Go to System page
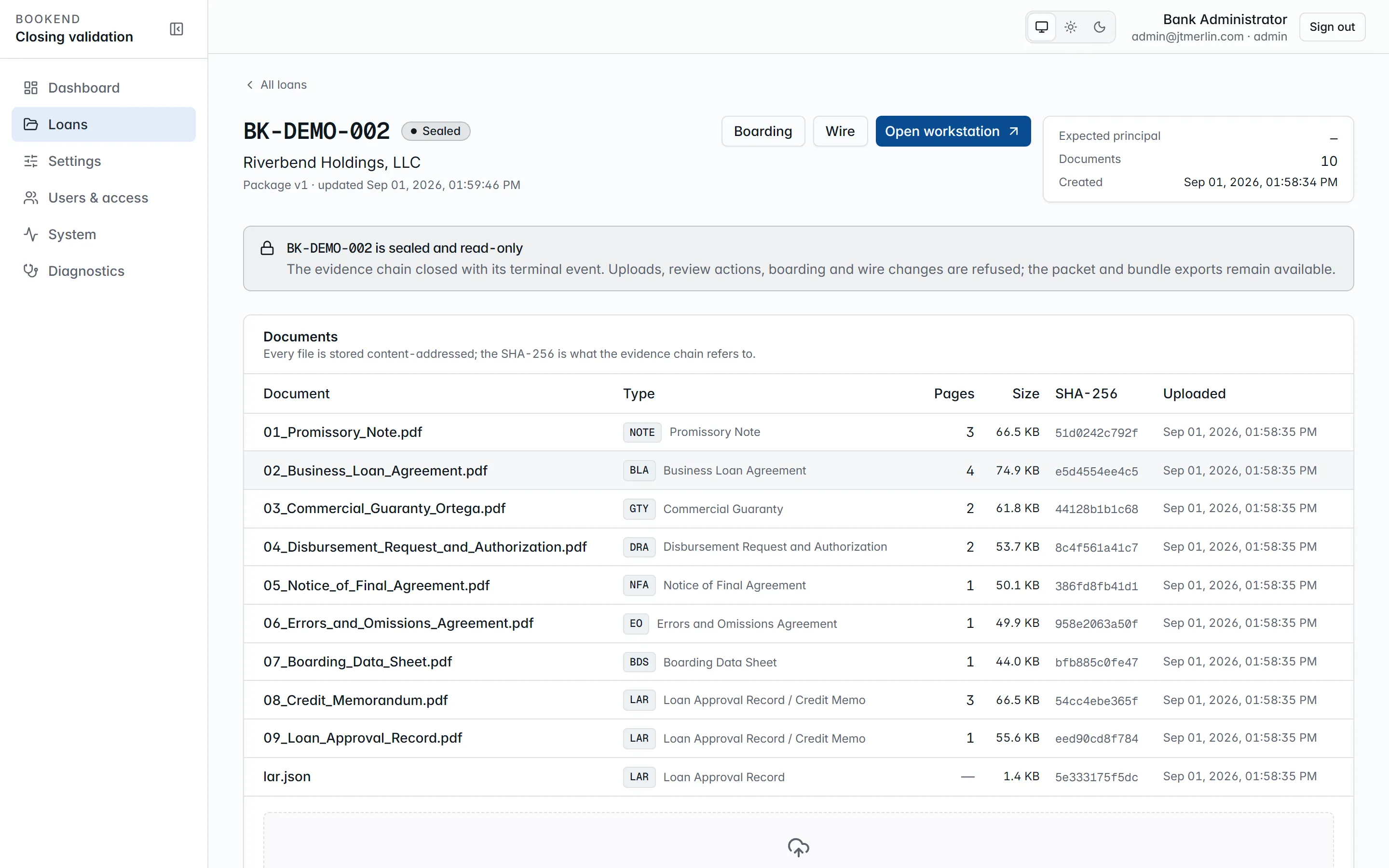 (103, 234)
